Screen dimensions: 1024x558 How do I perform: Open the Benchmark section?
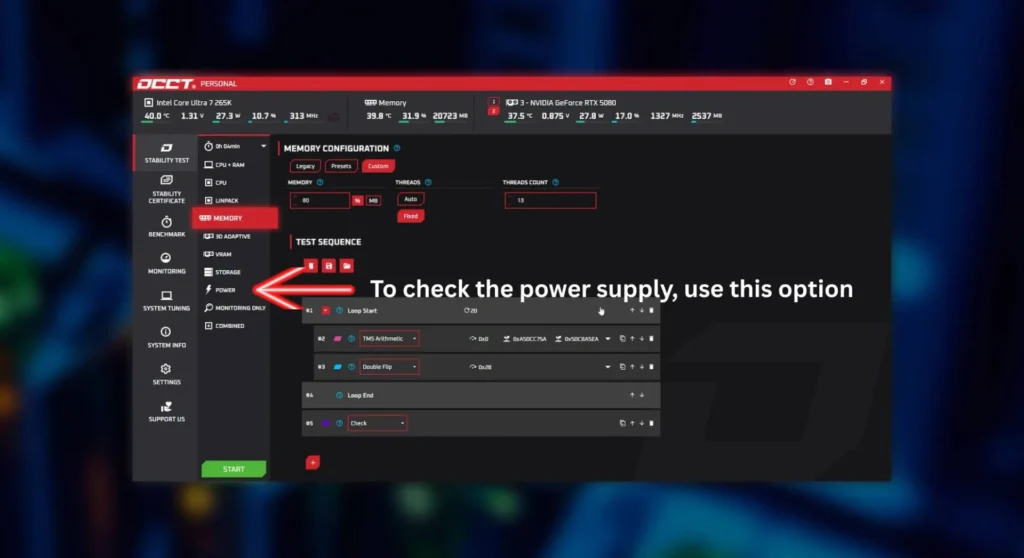167,226
